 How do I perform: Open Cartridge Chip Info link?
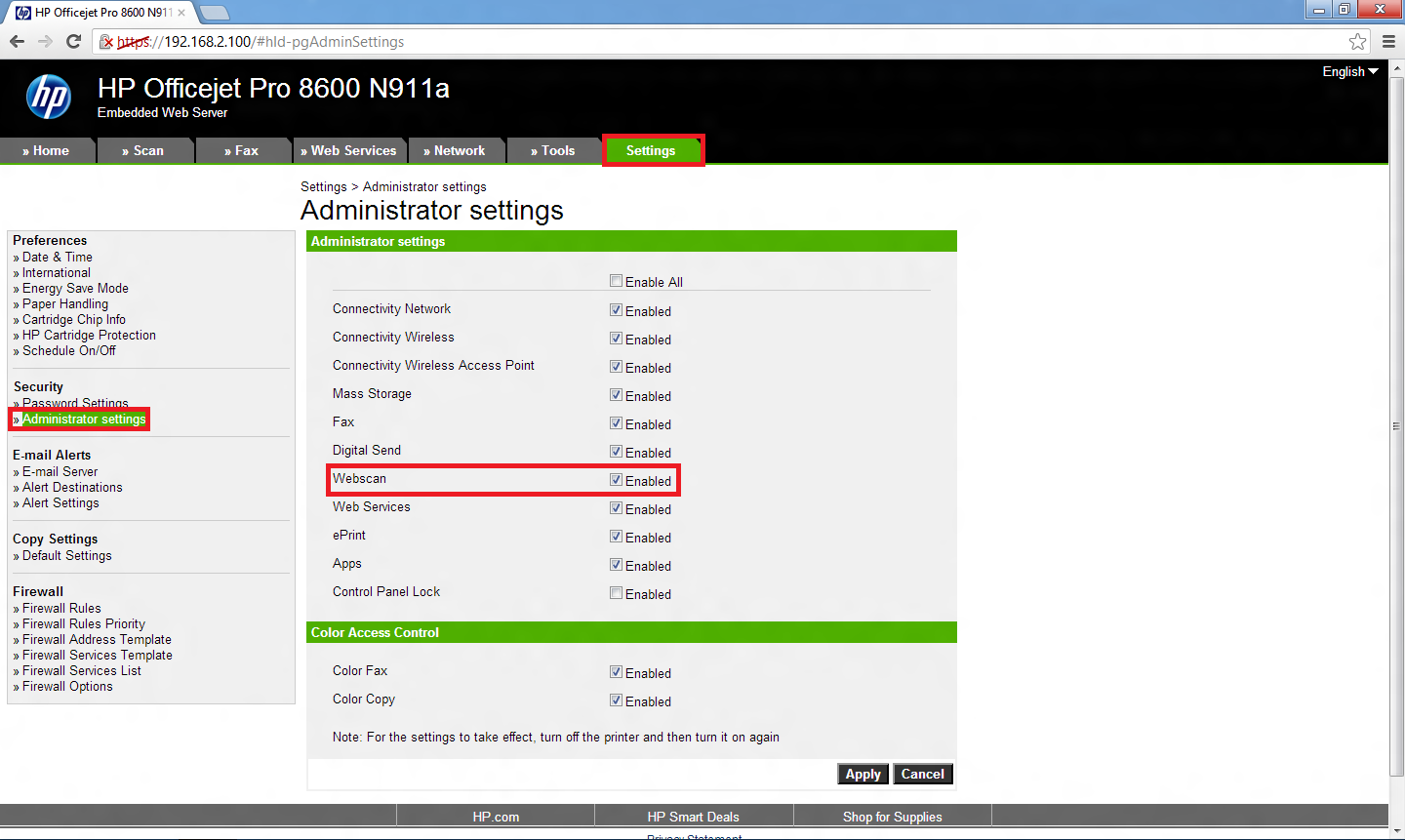(x=74, y=320)
